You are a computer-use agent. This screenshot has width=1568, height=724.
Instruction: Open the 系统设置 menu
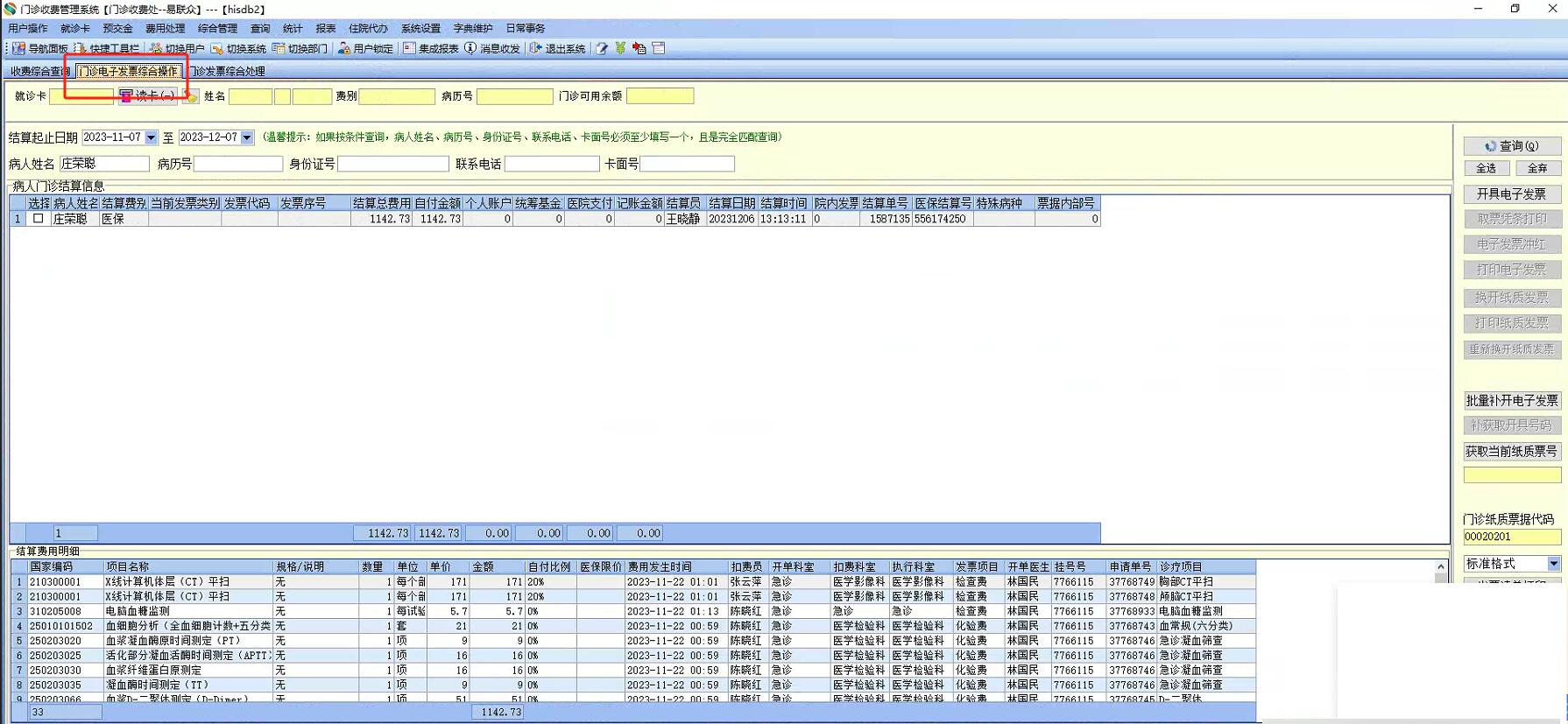(x=421, y=28)
